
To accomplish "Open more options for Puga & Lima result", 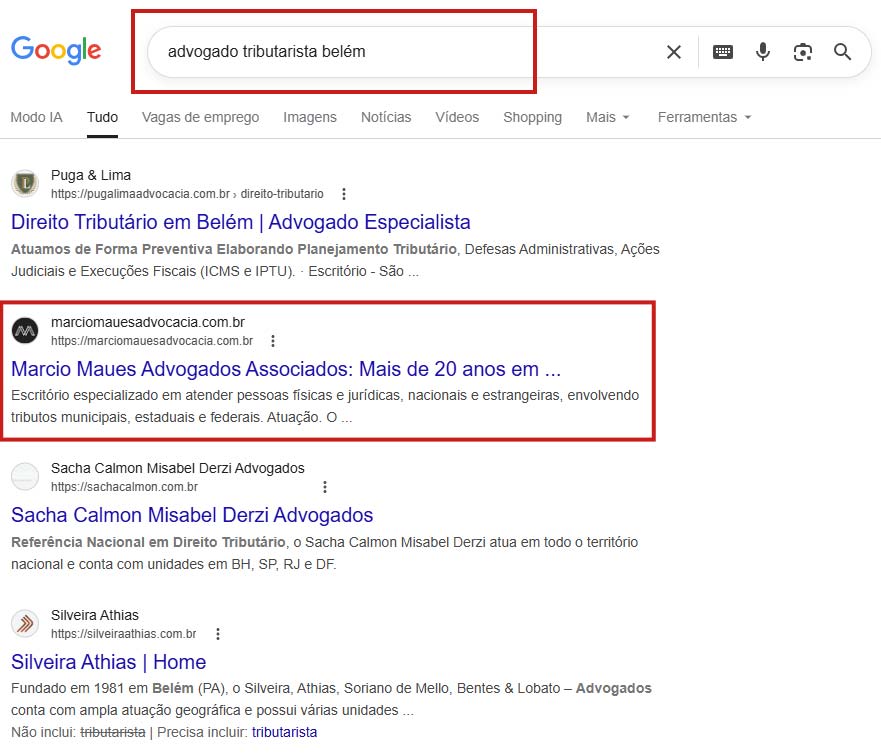I will (344, 194).
